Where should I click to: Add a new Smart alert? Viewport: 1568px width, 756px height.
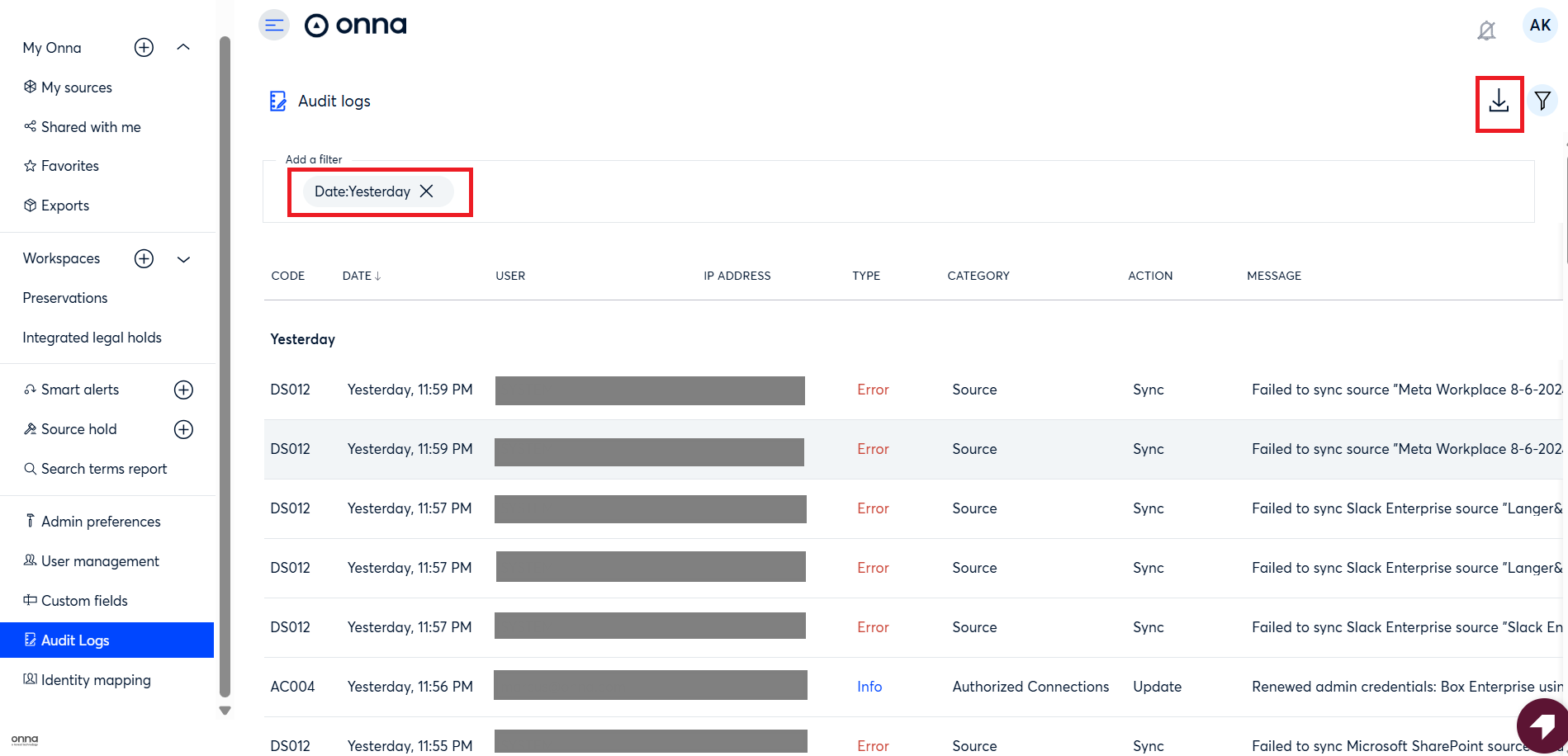[183, 390]
